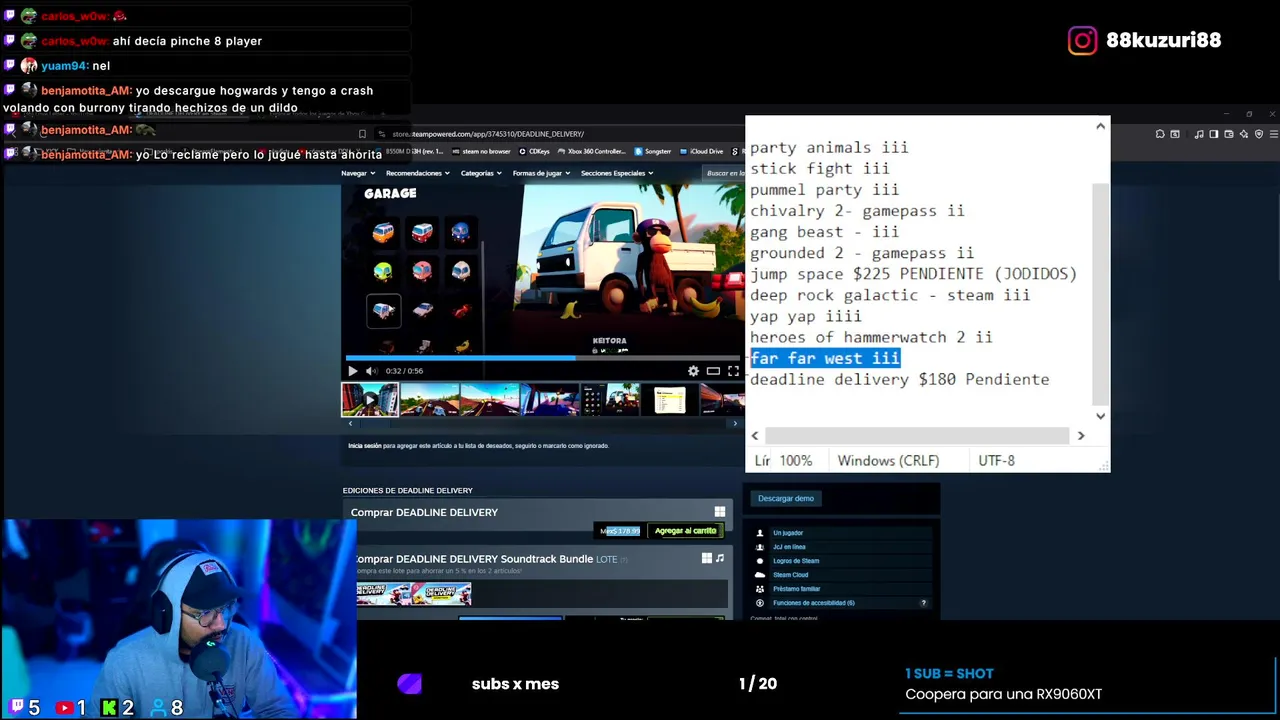Open the browser hamburger menu

click(x=1273, y=134)
